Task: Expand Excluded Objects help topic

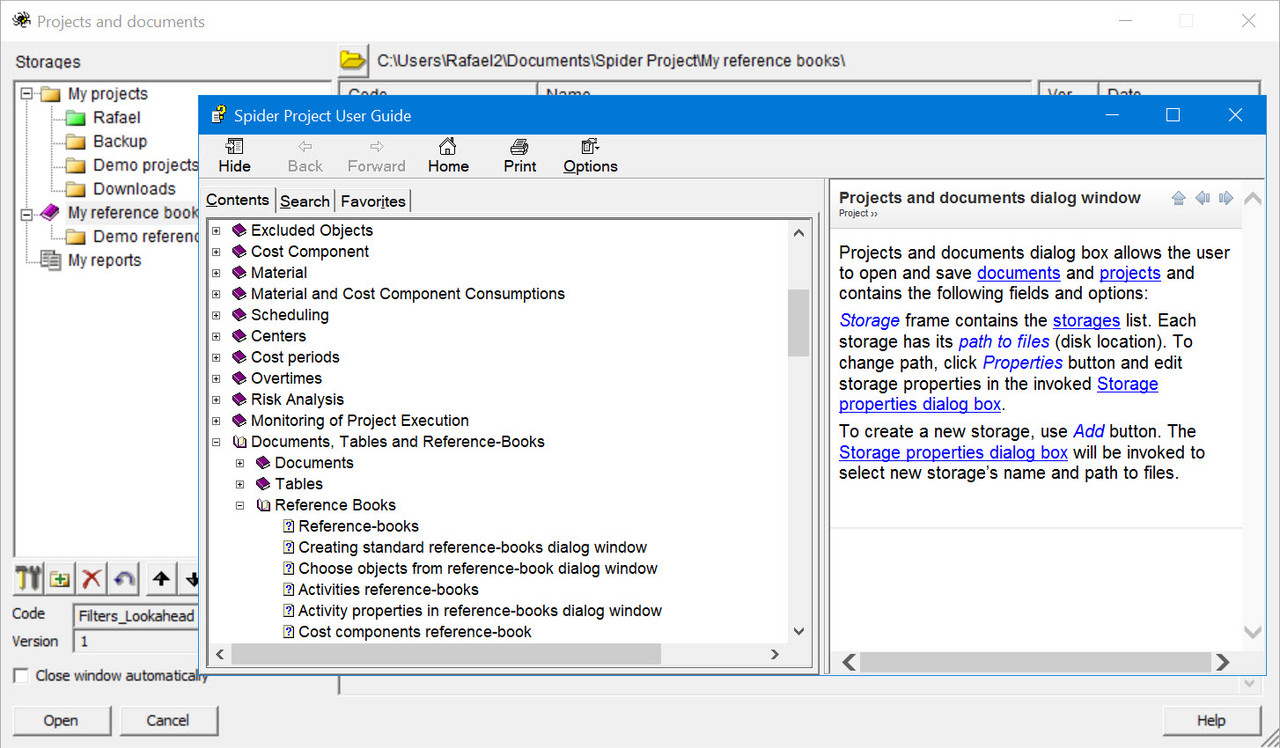Action: pyautogui.click(x=216, y=231)
